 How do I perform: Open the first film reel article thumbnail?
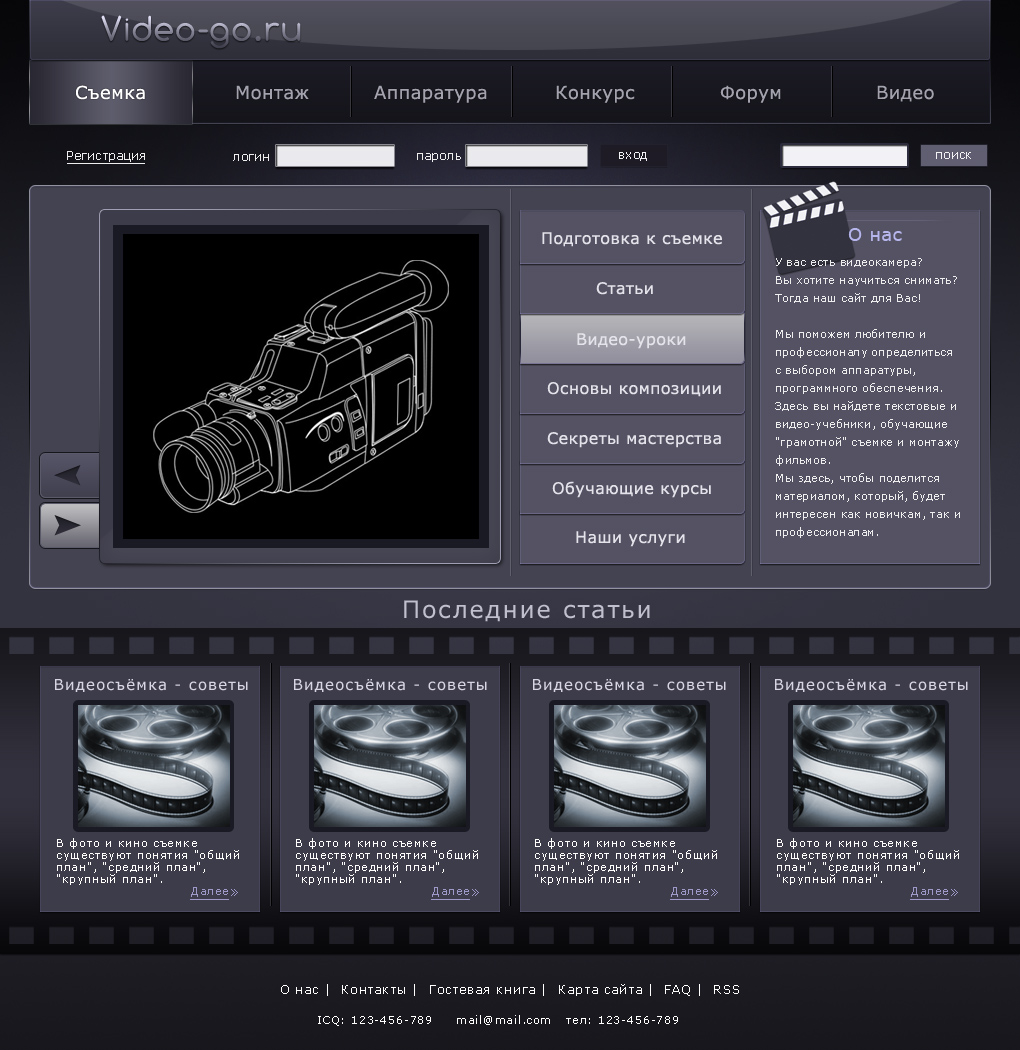point(153,765)
